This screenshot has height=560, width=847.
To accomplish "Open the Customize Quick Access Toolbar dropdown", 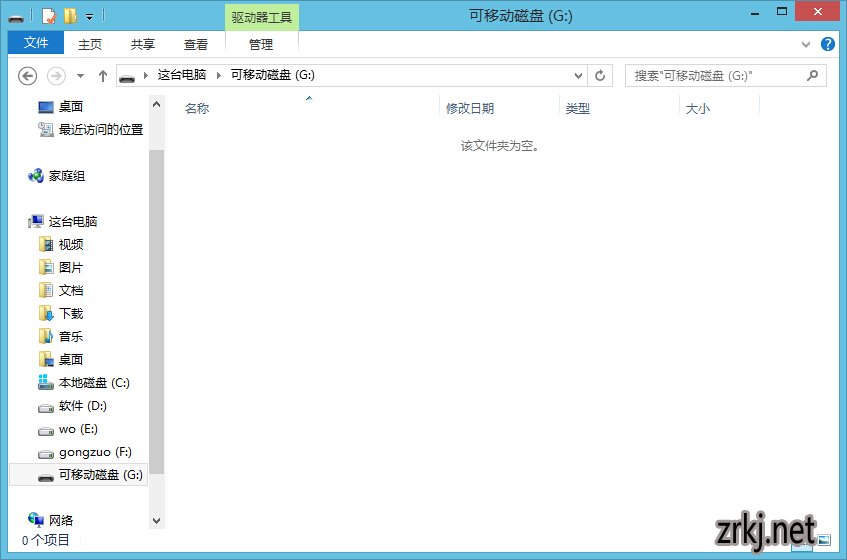I will pyautogui.click(x=90, y=17).
